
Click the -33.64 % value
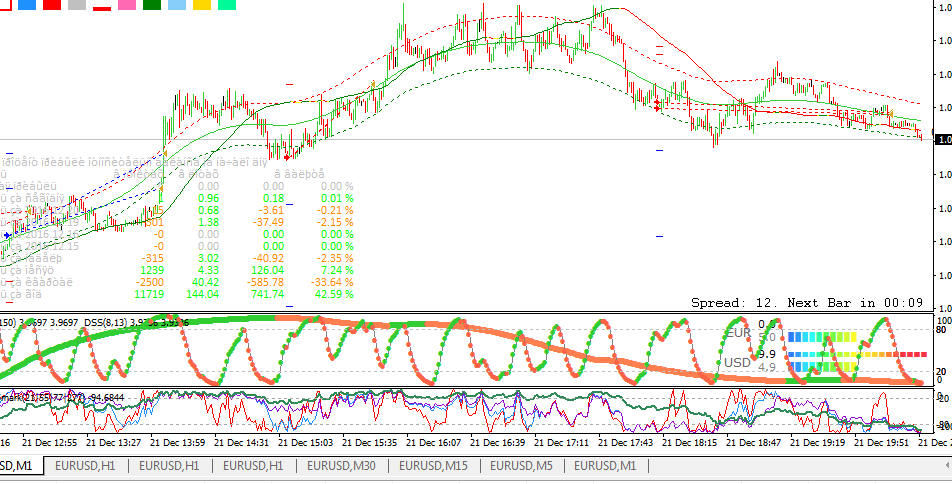click(x=330, y=282)
